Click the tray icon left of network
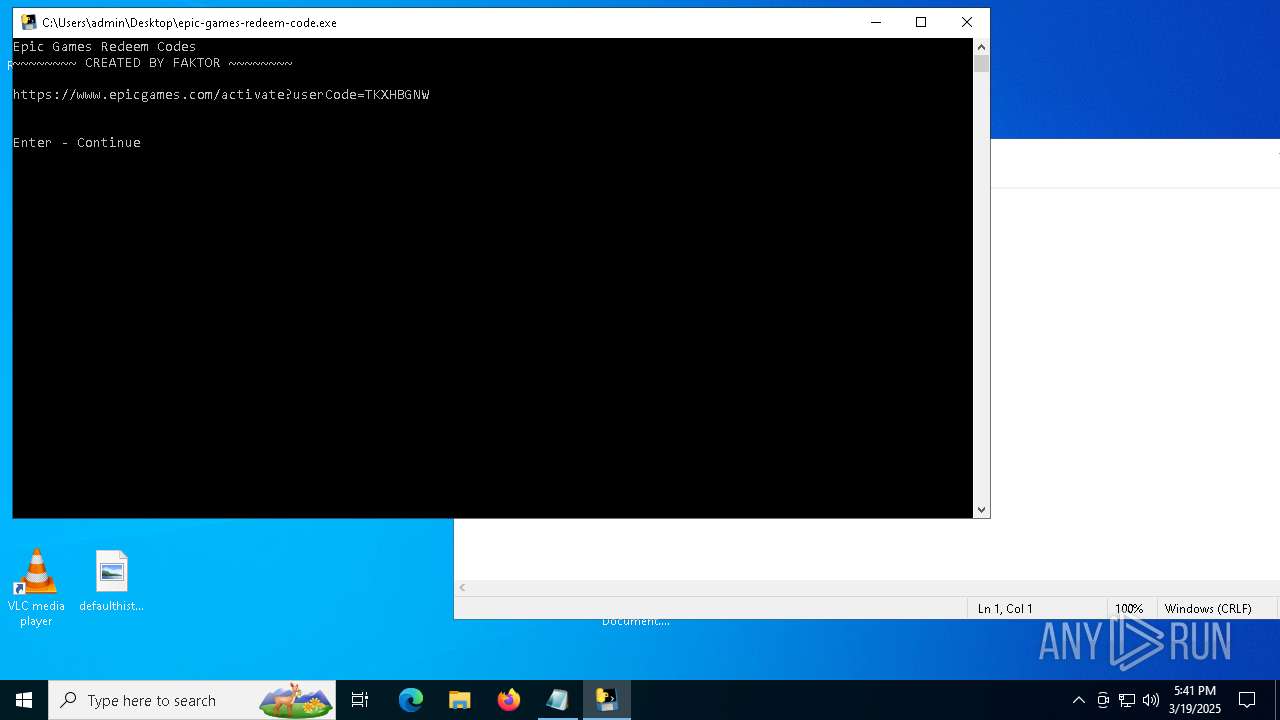The height and width of the screenshot is (720, 1280). click(x=1103, y=700)
